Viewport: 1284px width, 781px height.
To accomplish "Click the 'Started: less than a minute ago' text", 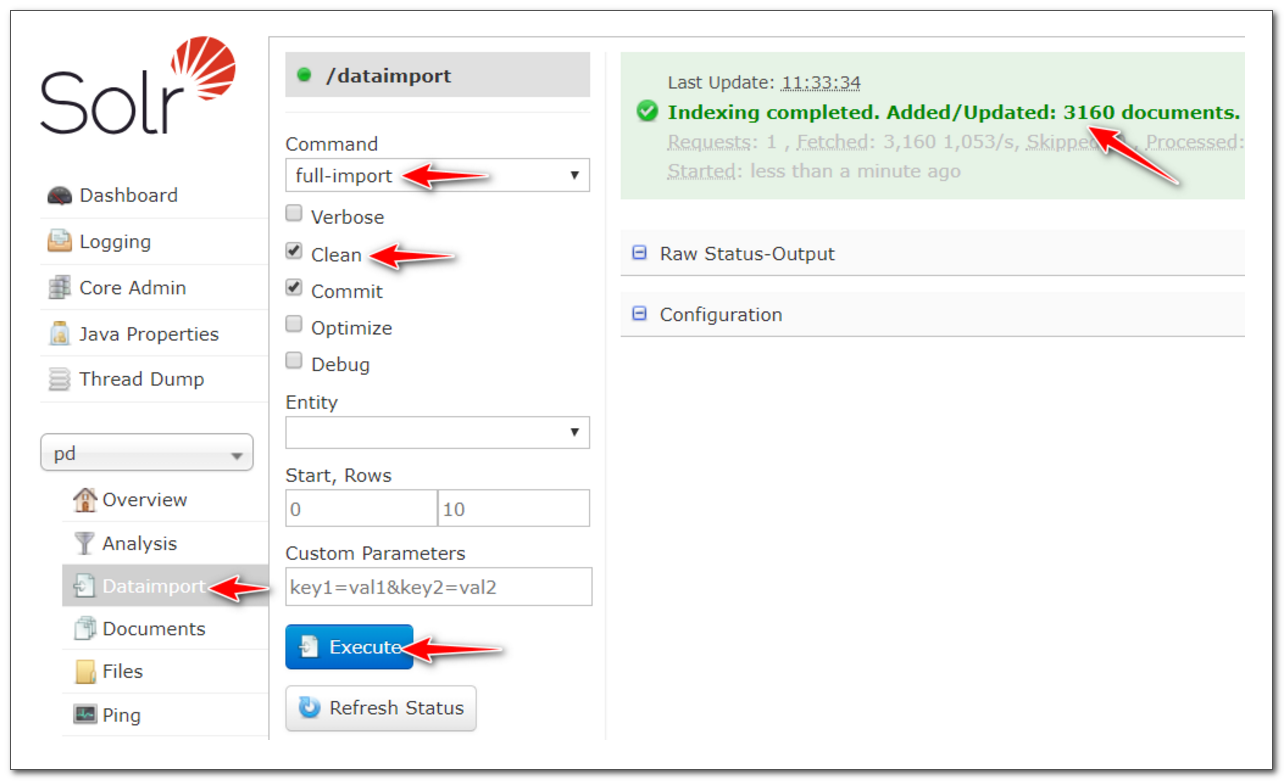I will pos(814,171).
